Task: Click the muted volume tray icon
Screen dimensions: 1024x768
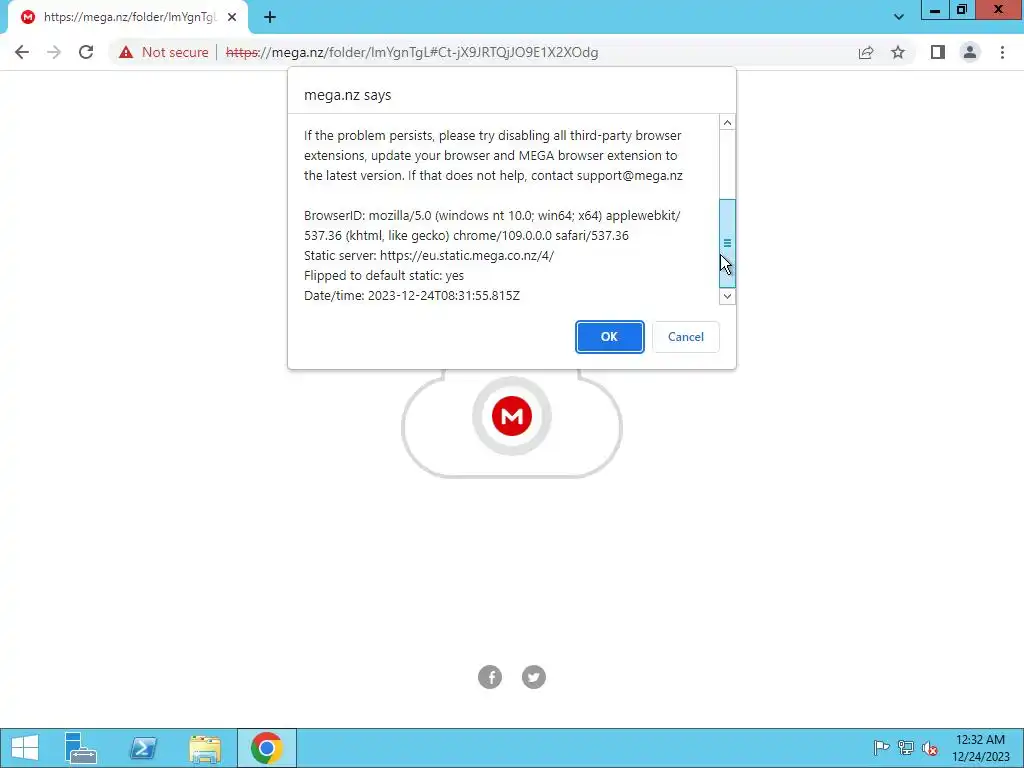Action: pos(930,748)
